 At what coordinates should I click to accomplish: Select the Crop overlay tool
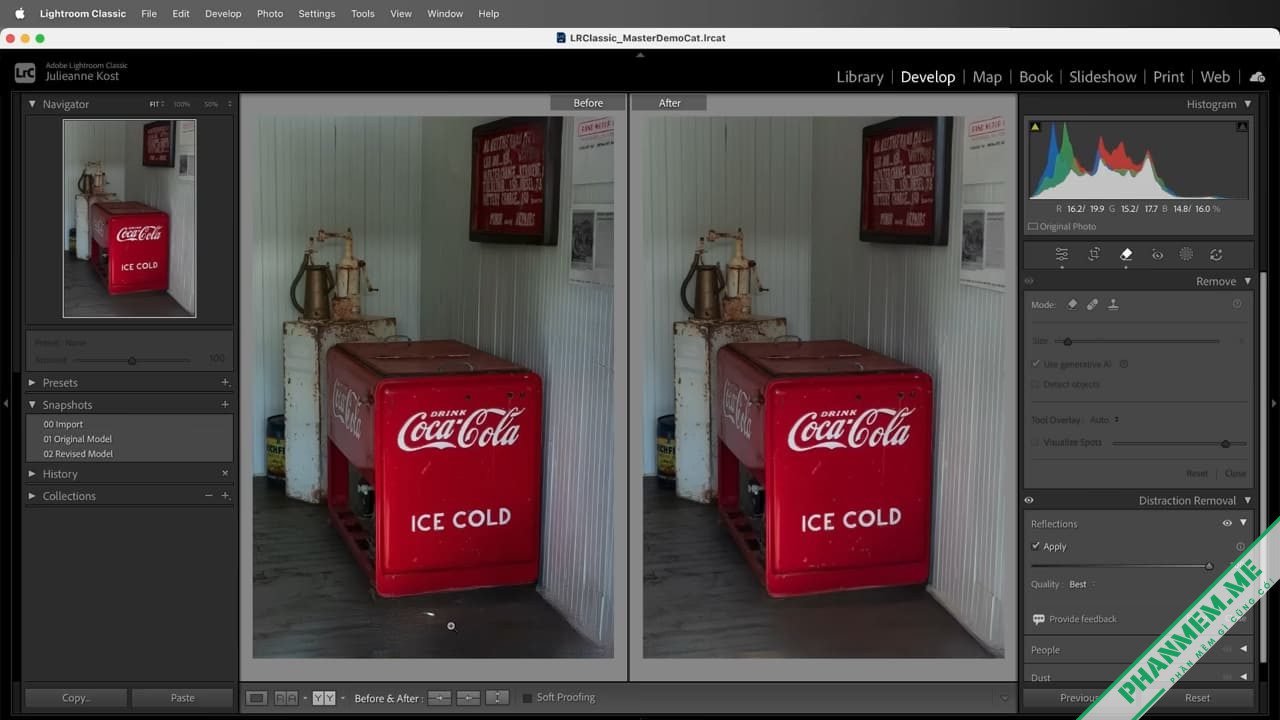tap(1094, 255)
